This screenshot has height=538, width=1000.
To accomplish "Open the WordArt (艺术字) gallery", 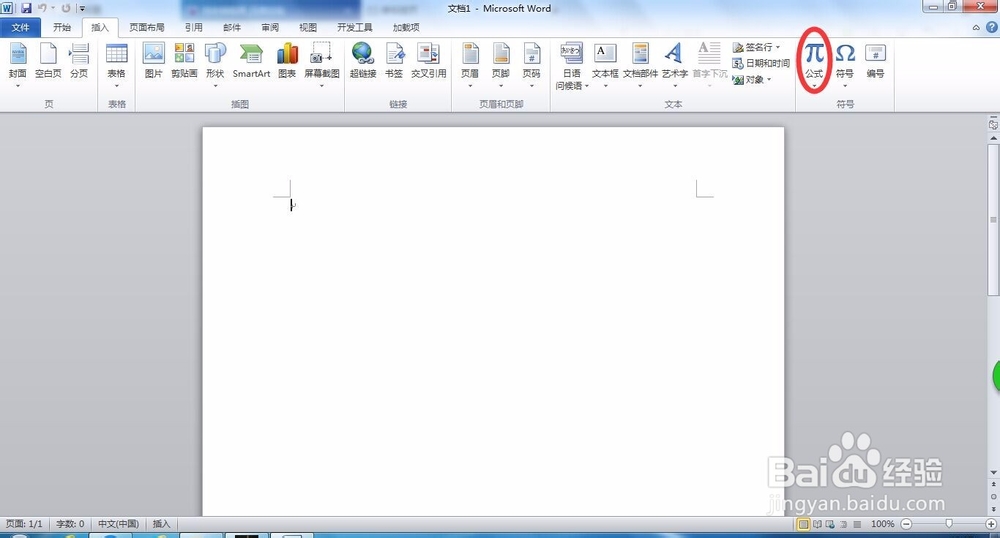I will tap(674, 66).
